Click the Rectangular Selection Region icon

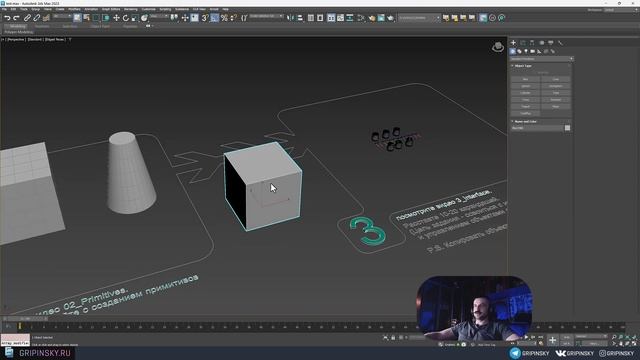pos(96,18)
